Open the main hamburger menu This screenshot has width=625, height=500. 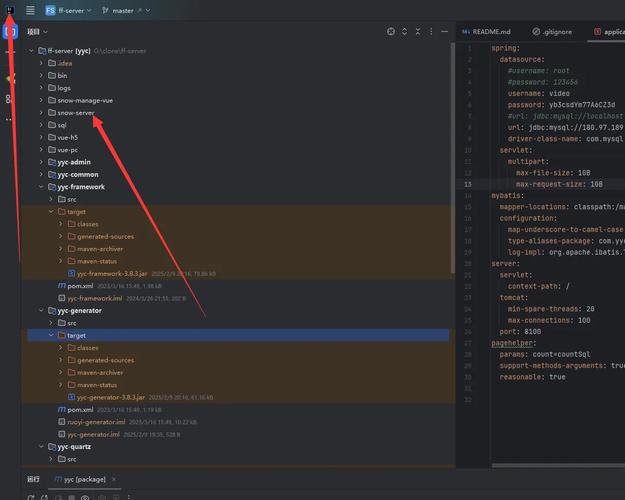pyautogui.click(x=30, y=11)
